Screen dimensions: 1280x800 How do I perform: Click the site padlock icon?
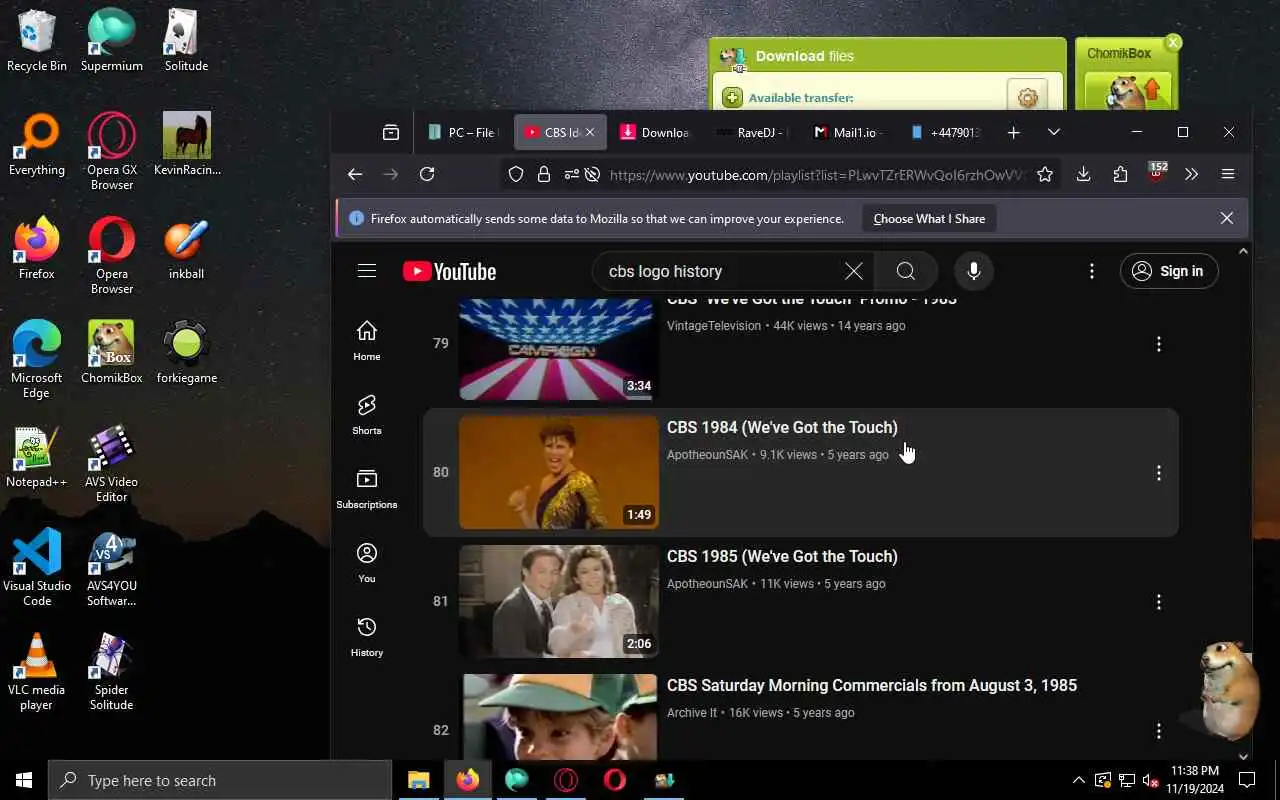click(x=543, y=174)
